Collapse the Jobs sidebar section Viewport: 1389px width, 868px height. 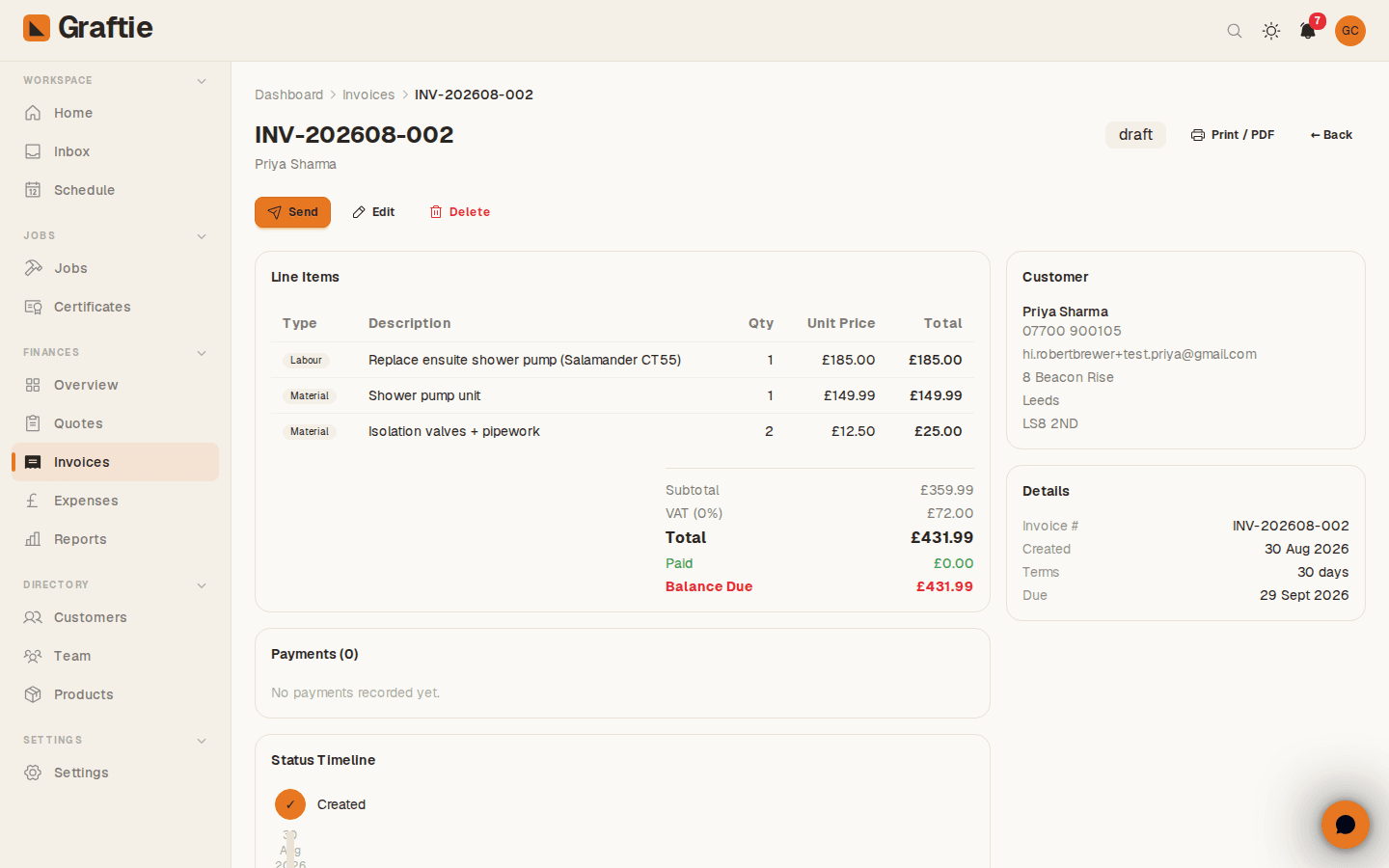[202, 236]
